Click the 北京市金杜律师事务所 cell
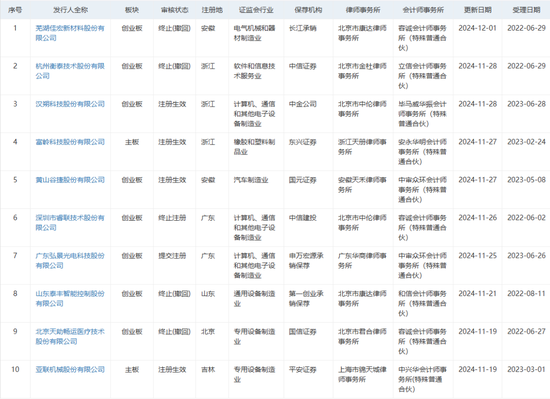Screen dimensions: 550x399 (x=362, y=71)
